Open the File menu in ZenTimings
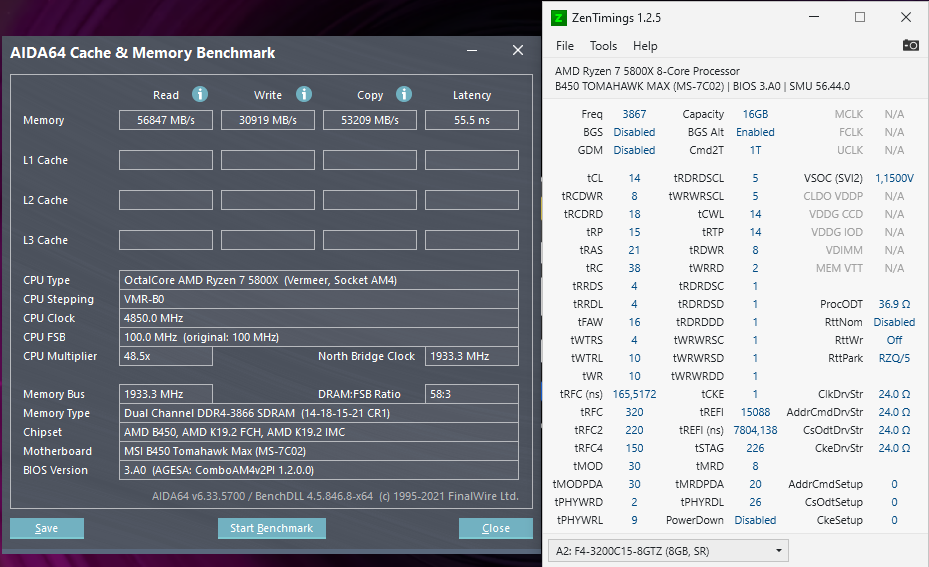Image resolution: width=929 pixels, height=567 pixels. click(565, 46)
